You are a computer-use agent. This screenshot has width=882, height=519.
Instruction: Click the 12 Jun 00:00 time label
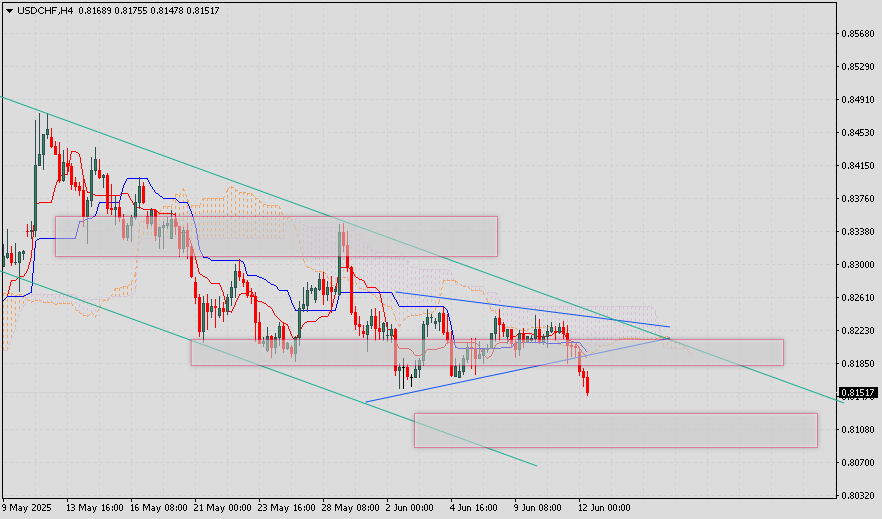coord(604,508)
